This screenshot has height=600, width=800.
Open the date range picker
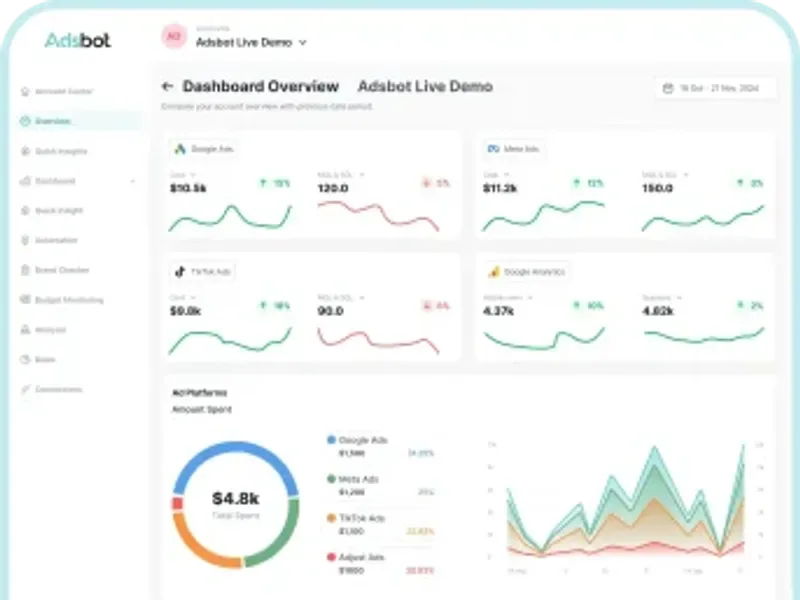tap(715, 88)
